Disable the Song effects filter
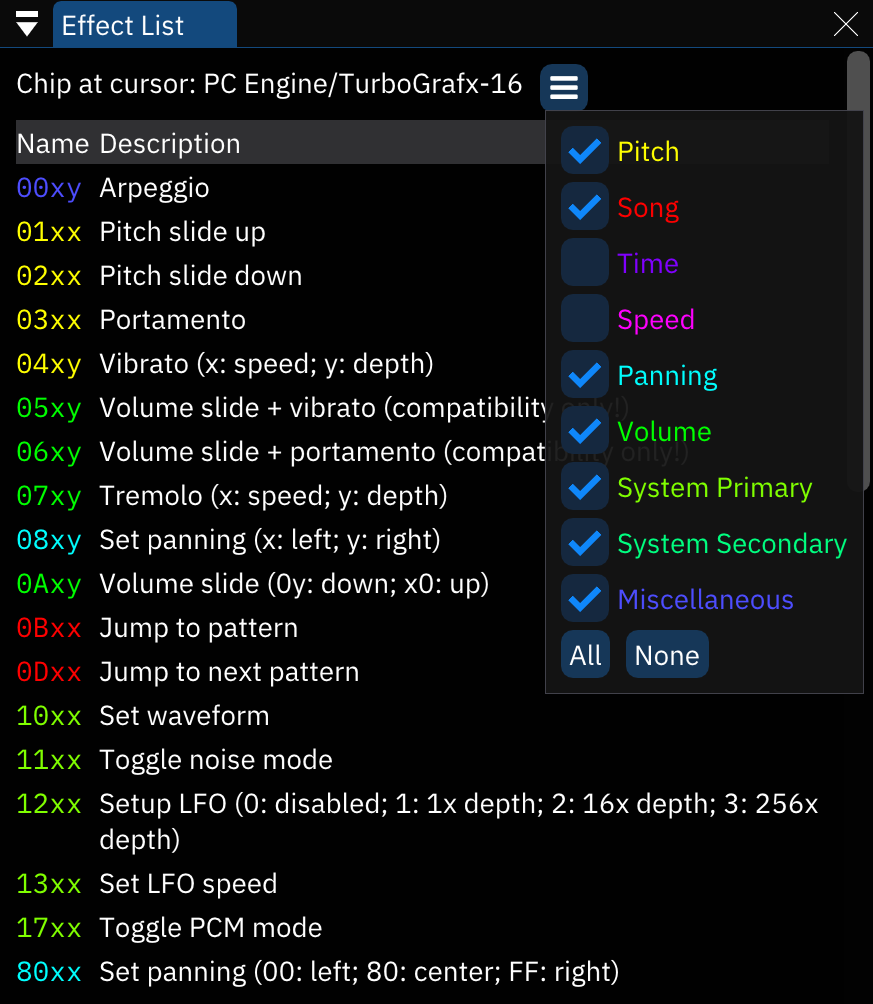 click(584, 207)
